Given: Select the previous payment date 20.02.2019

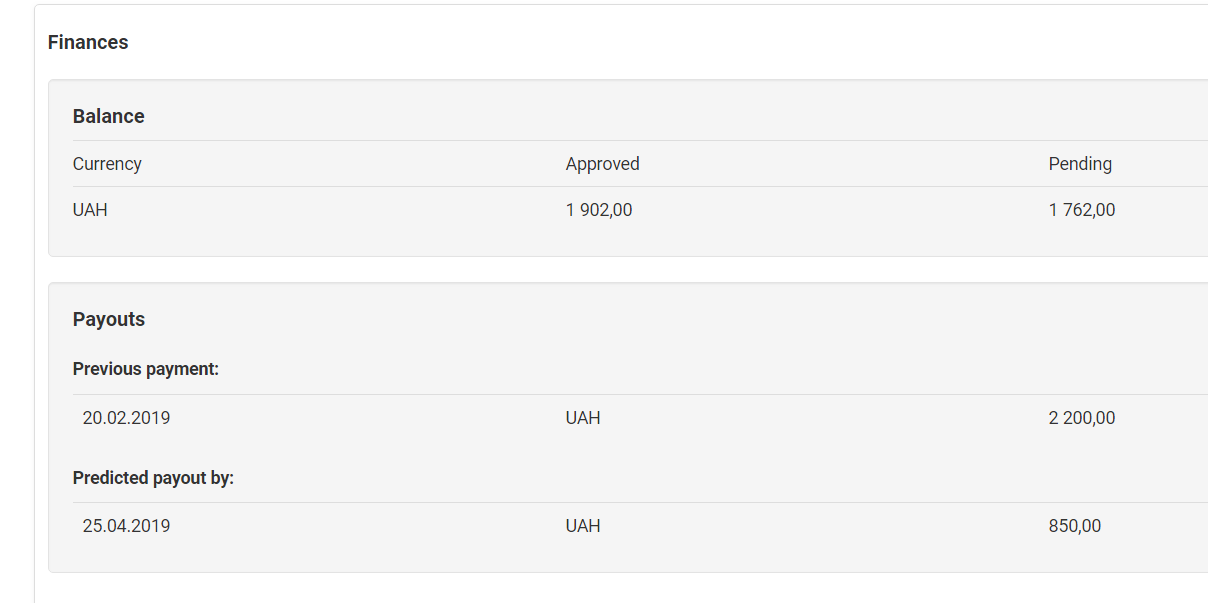Looking at the screenshot, I should tap(126, 418).
